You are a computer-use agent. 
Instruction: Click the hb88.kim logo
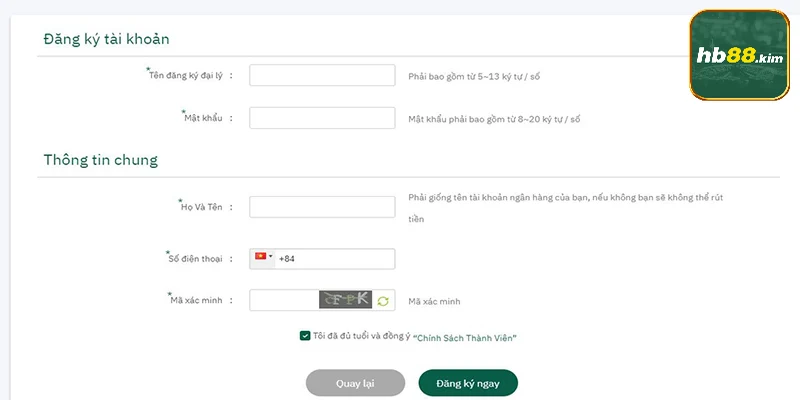coord(739,56)
